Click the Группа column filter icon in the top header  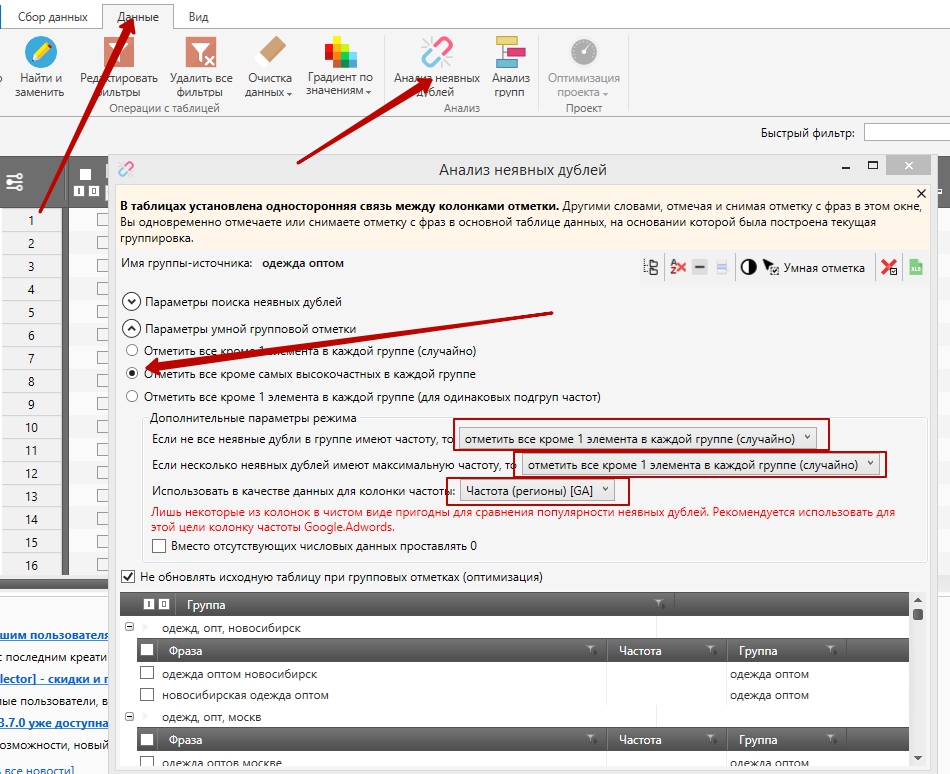(x=659, y=604)
